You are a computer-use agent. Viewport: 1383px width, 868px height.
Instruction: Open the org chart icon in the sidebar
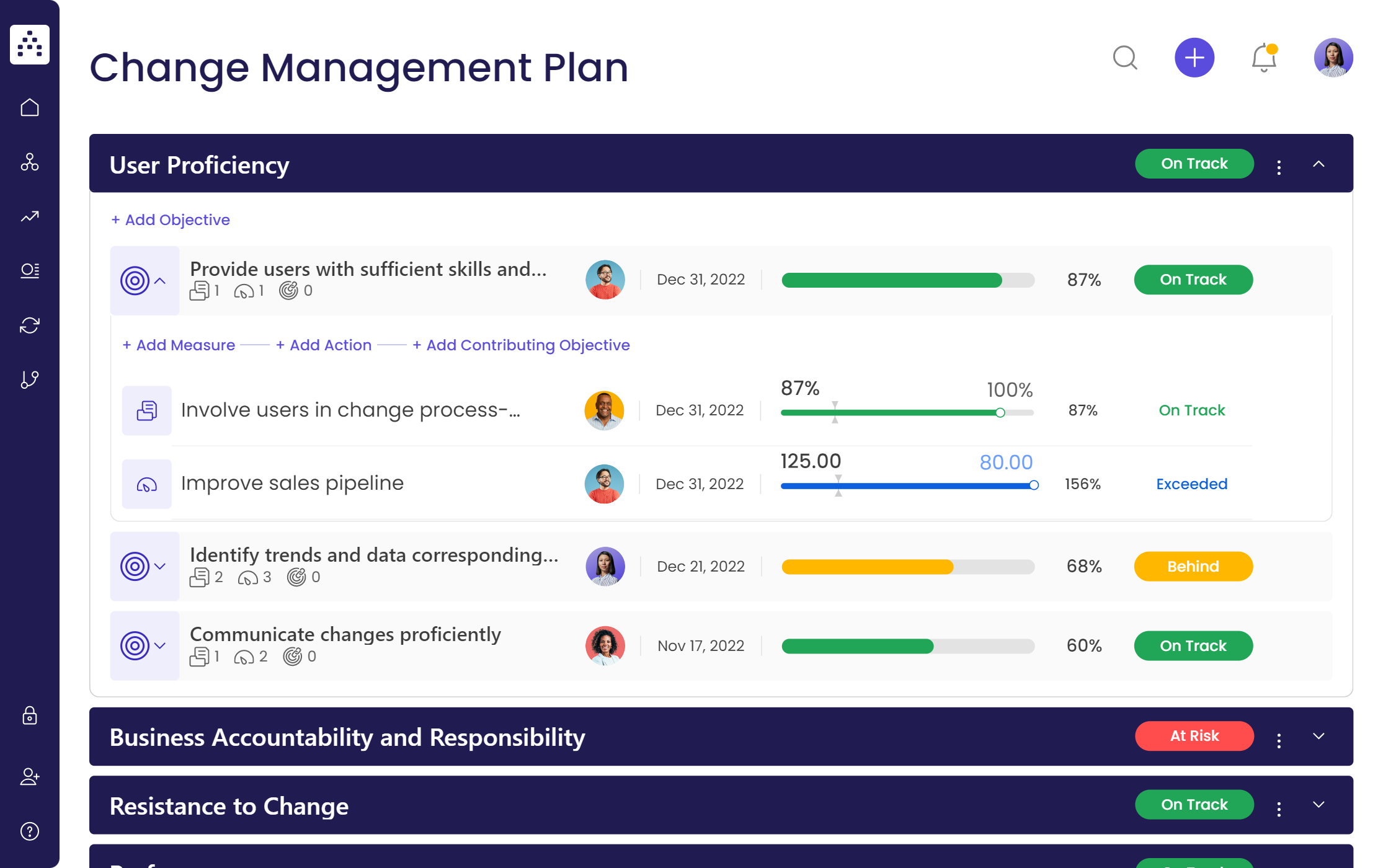point(29,162)
